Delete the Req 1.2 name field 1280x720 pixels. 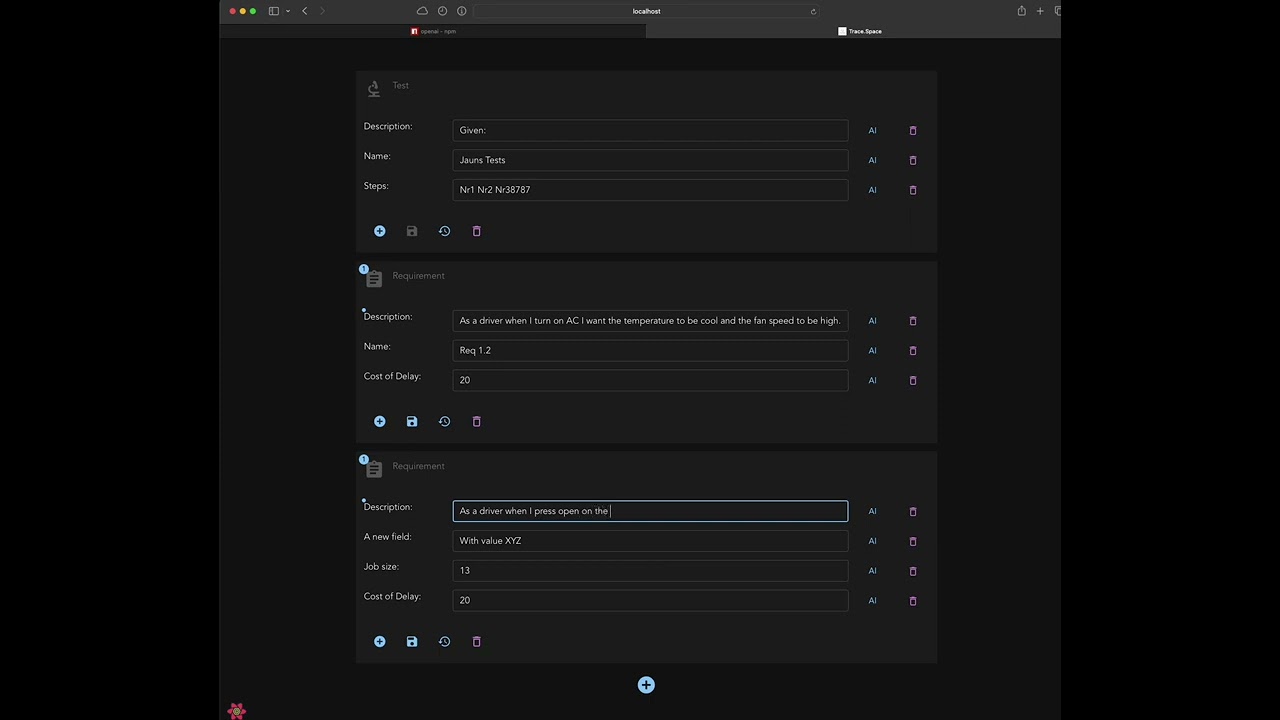pos(913,351)
